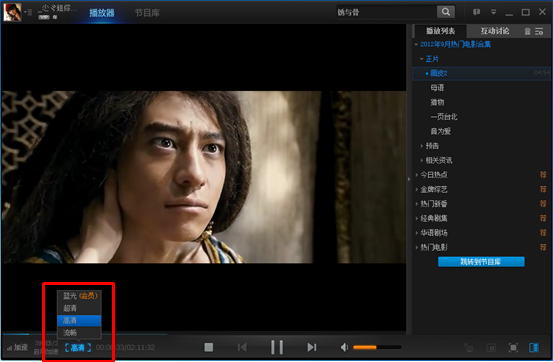
Task: Click the search magnifier icon
Action: (x=446, y=12)
